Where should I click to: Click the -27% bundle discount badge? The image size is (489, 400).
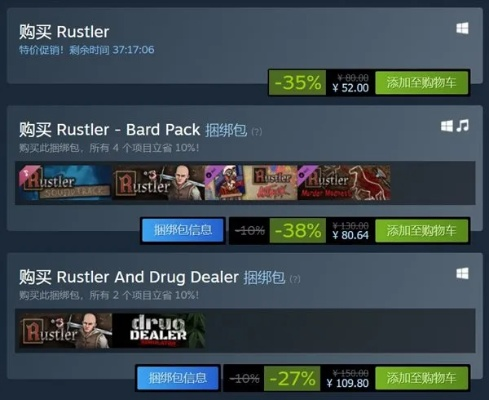(x=292, y=378)
